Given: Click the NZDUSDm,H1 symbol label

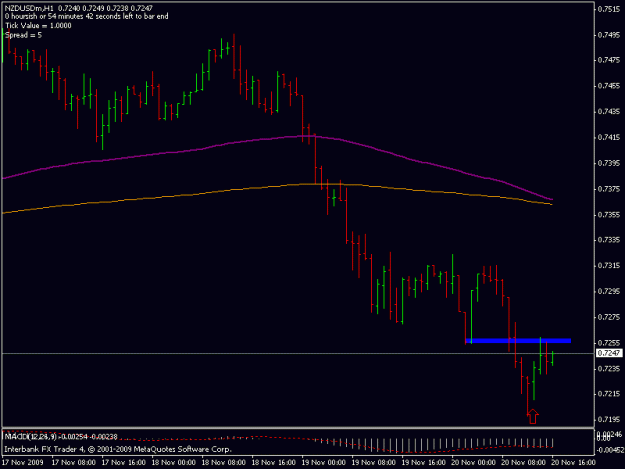Looking at the screenshot, I should click(29, 8).
